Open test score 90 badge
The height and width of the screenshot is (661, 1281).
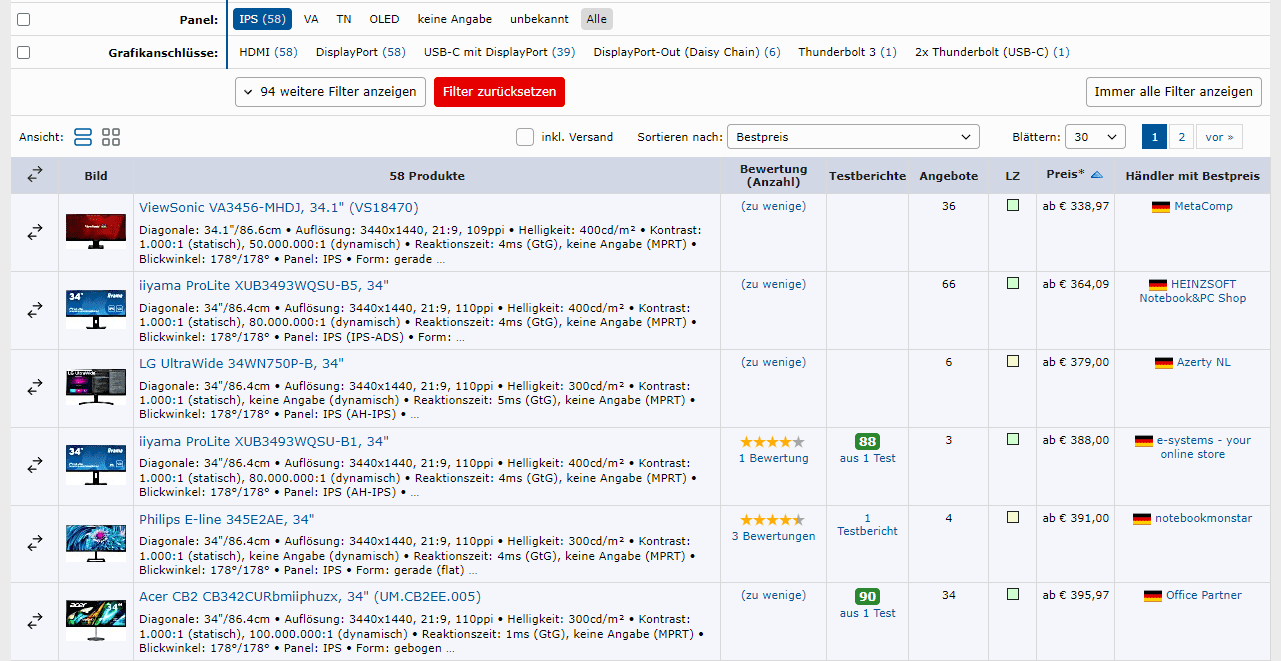click(867, 596)
